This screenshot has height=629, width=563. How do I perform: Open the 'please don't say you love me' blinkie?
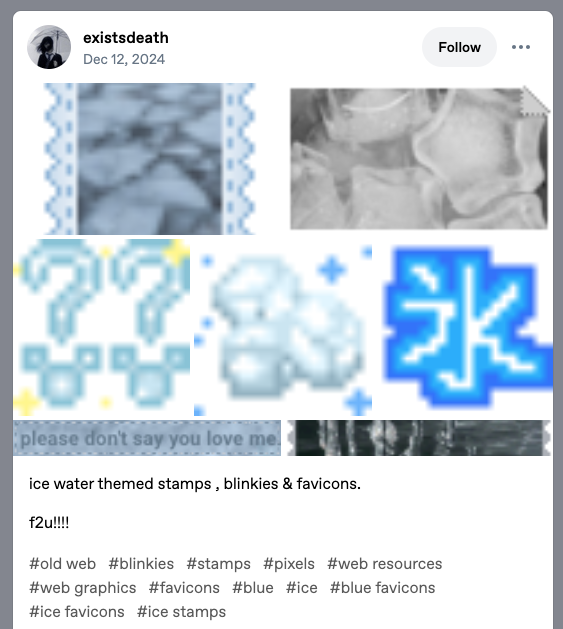point(147,438)
